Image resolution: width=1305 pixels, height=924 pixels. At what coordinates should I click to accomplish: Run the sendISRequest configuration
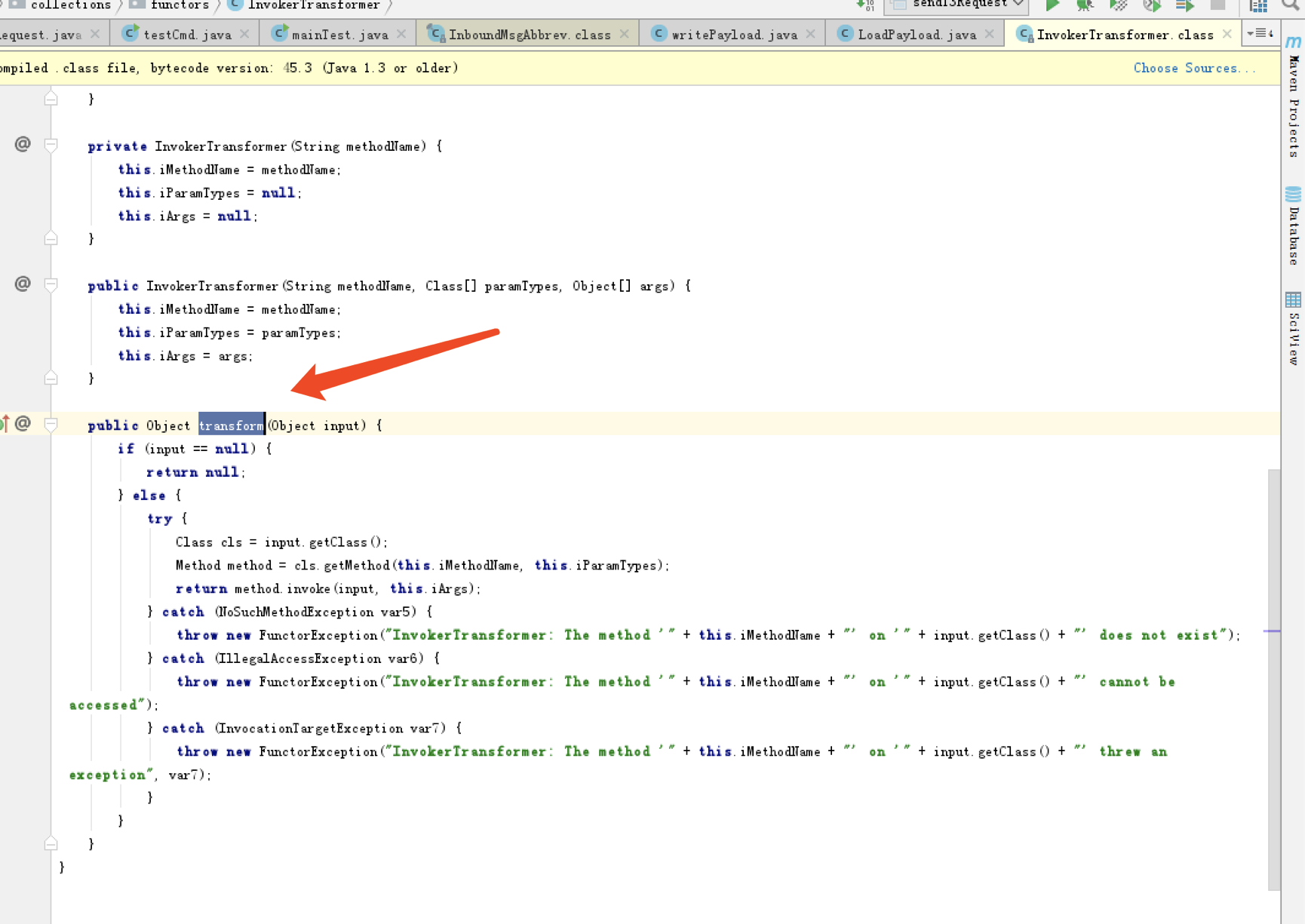(x=1052, y=5)
